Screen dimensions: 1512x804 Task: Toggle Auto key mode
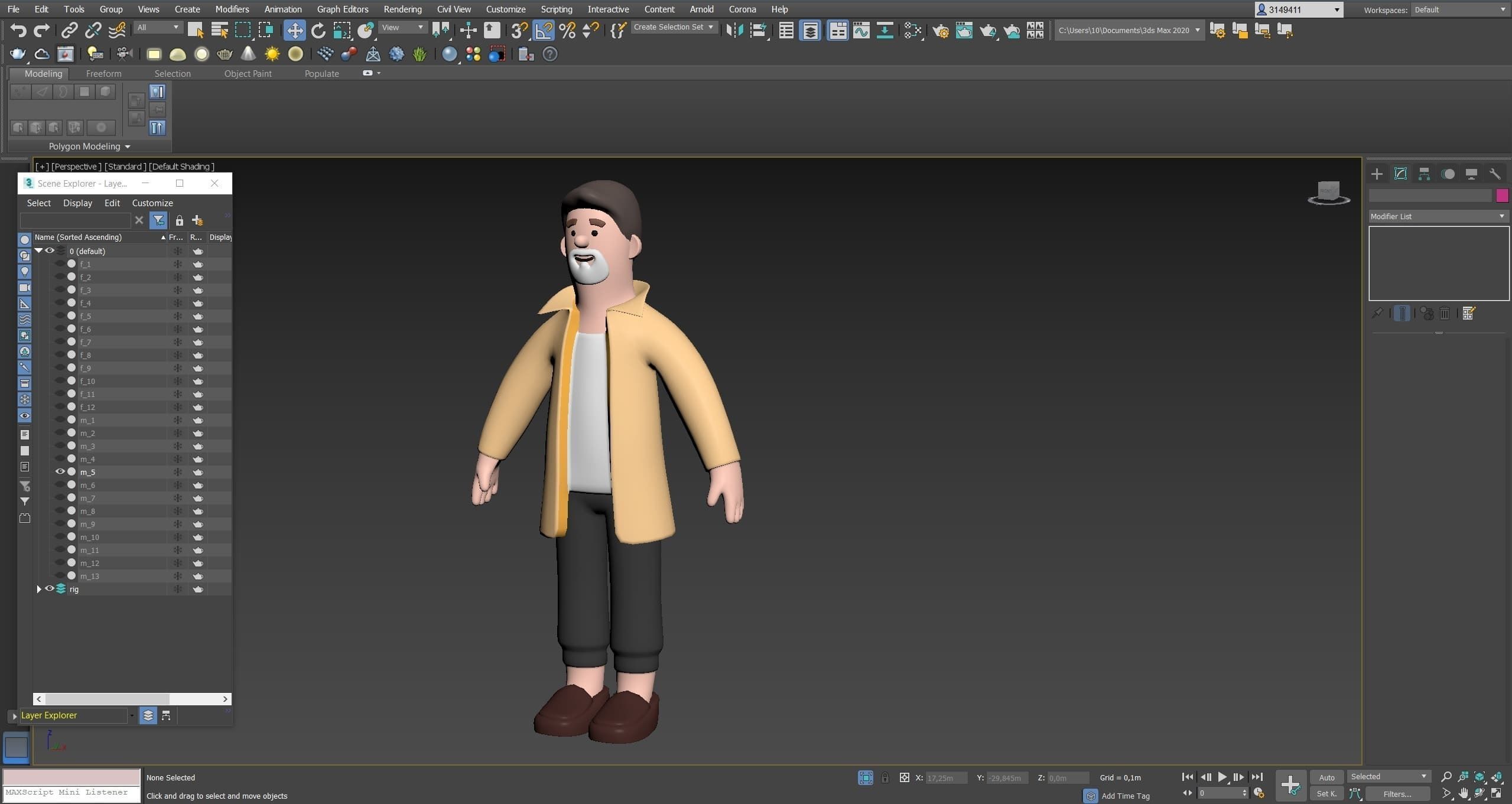pyautogui.click(x=1326, y=777)
